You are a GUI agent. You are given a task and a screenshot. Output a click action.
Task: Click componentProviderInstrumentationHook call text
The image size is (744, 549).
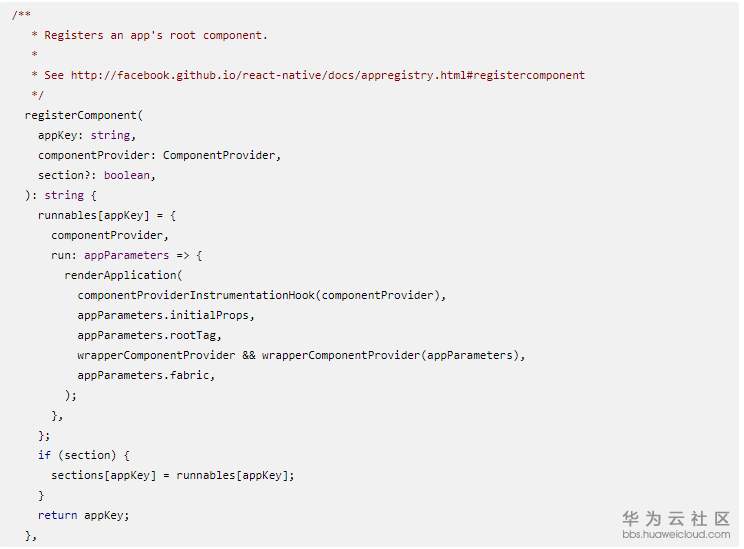[196, 295]
